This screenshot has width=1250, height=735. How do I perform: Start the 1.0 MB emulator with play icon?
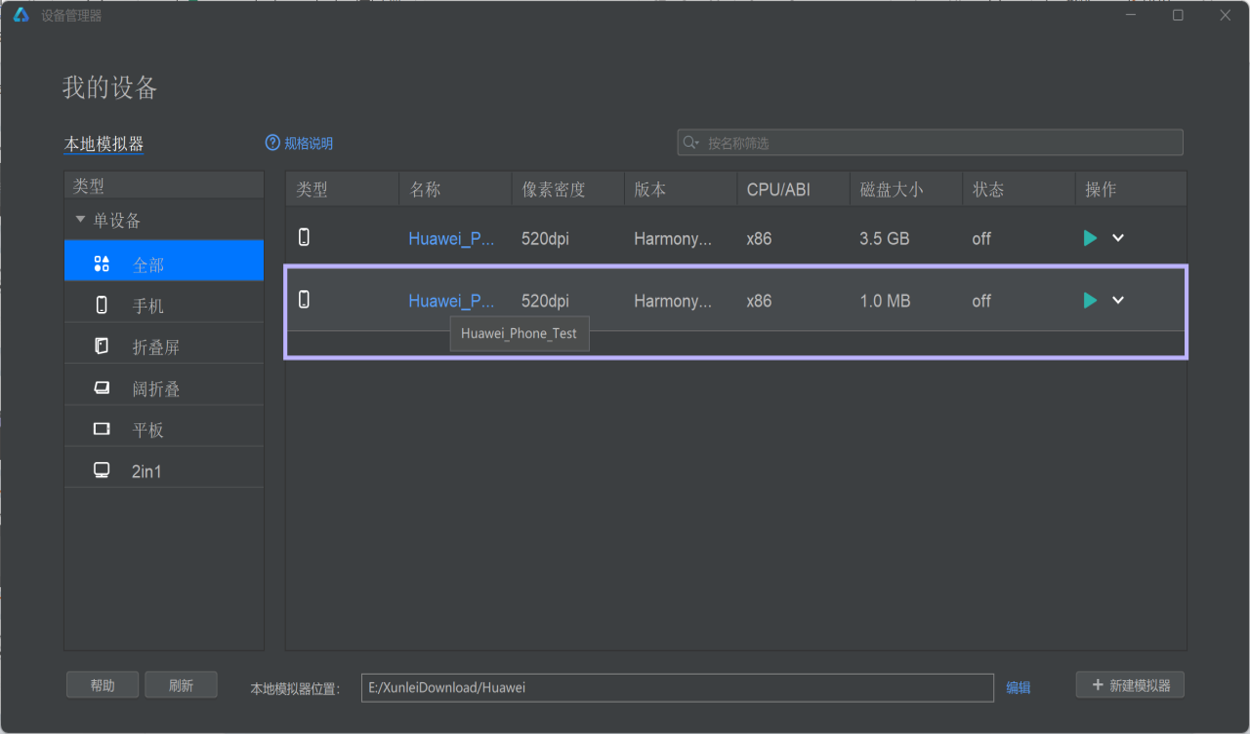1090,300
